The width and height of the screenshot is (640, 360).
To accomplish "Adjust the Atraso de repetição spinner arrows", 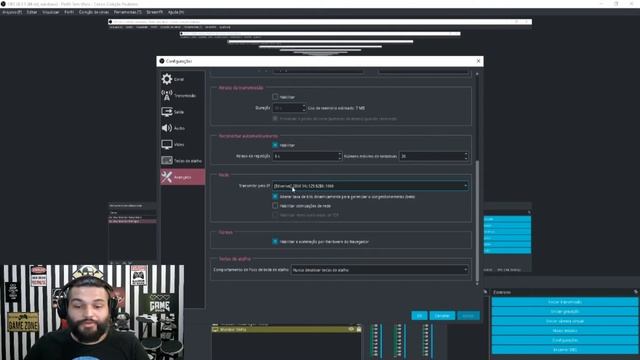I will [340, 156].
